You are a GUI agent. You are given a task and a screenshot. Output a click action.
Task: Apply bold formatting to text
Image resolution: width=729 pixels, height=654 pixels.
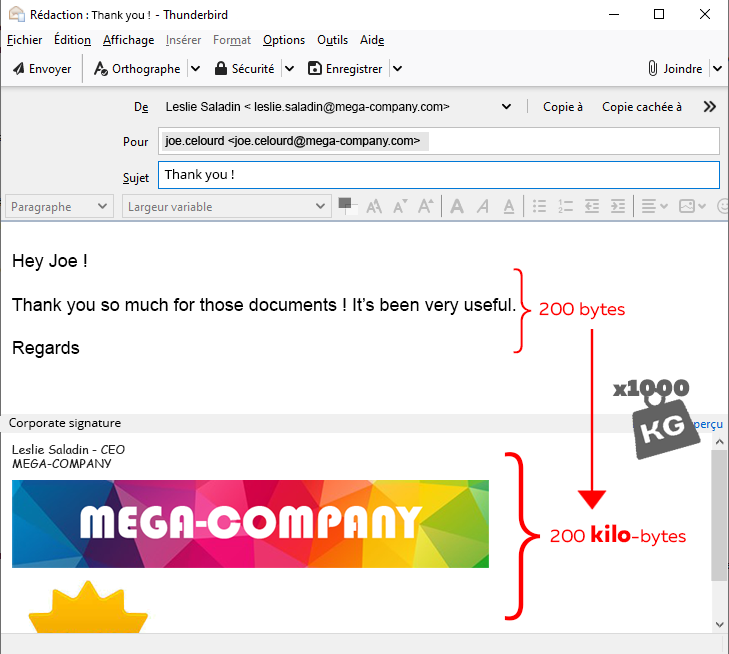coord(457,207)
